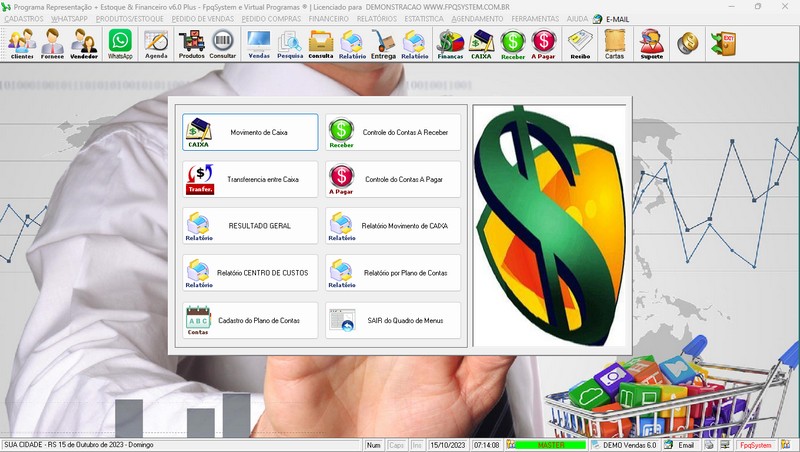Click the E-MAIL icon in menu bar

pos(597,19)
